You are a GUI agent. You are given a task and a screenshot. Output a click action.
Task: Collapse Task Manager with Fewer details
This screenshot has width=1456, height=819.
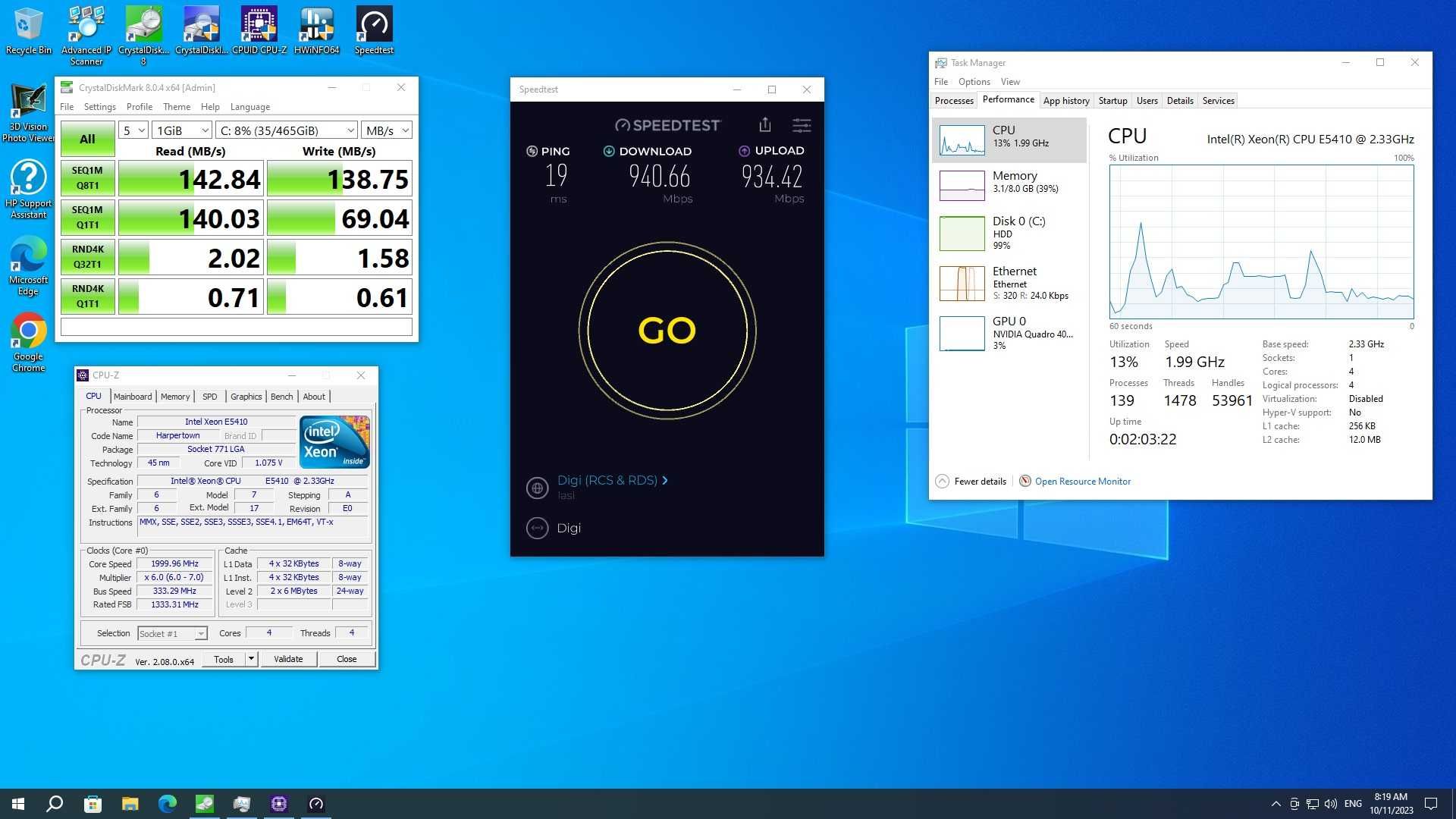(x=971, y=482)
